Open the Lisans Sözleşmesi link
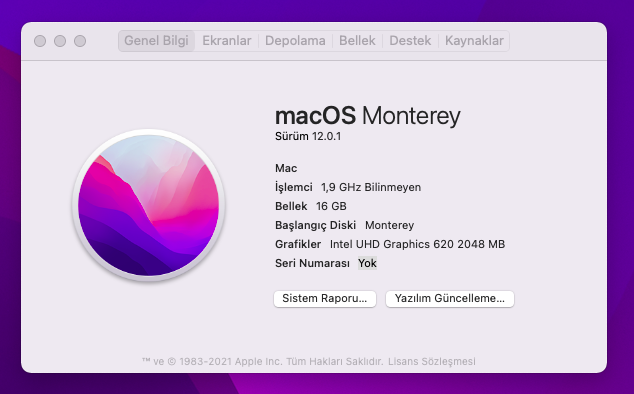Image resolution: width=634 pixels, height=394 pixels. [432, 361]
